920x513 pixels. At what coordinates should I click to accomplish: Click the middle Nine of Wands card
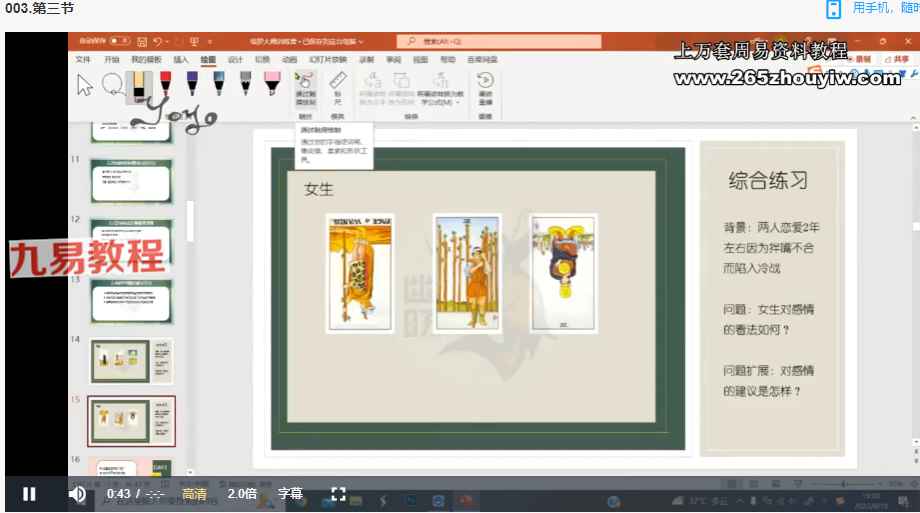[x=467, y=274]
